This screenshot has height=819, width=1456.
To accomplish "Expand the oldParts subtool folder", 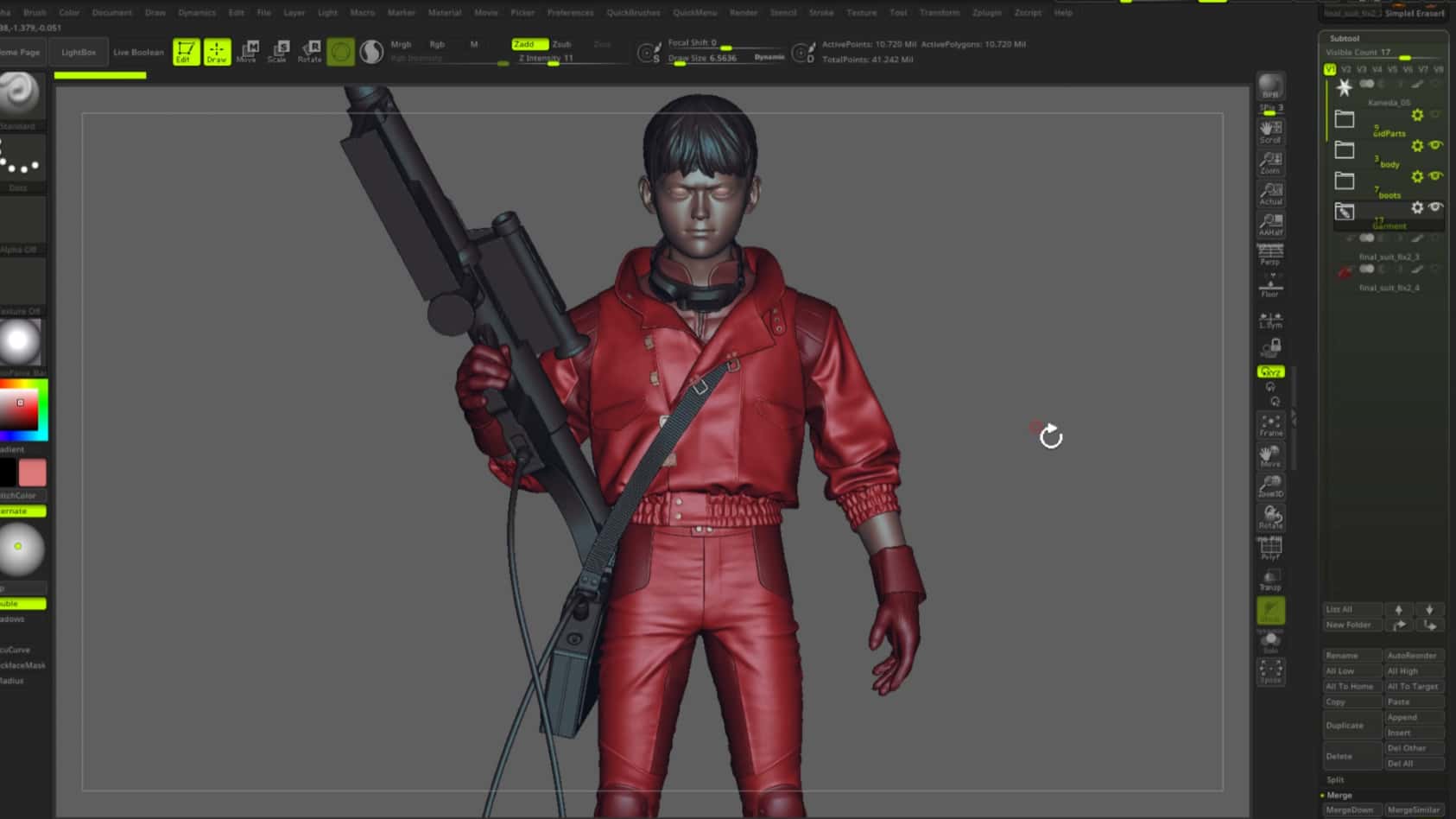I will coord(1345,119).
